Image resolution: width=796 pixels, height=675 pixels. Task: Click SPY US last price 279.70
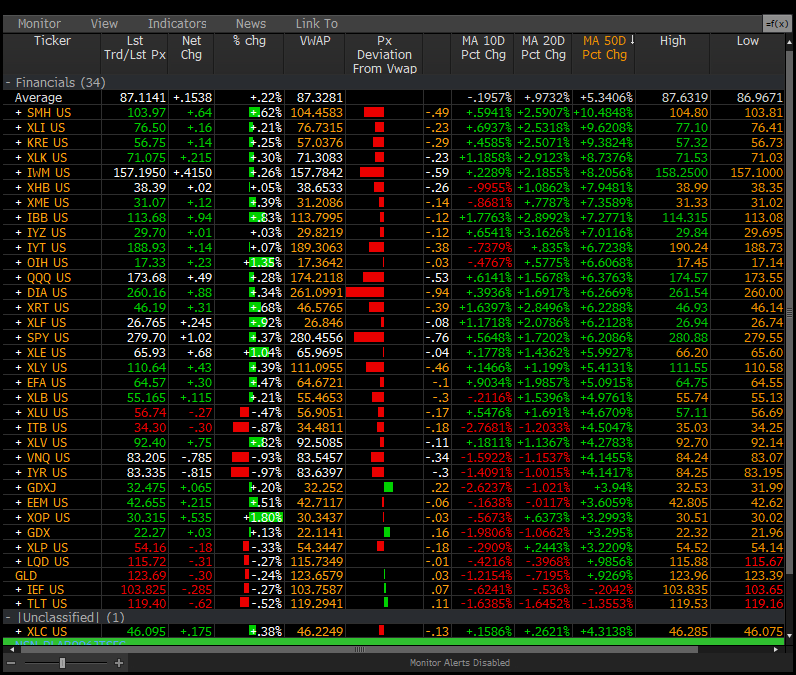(146, 338)
